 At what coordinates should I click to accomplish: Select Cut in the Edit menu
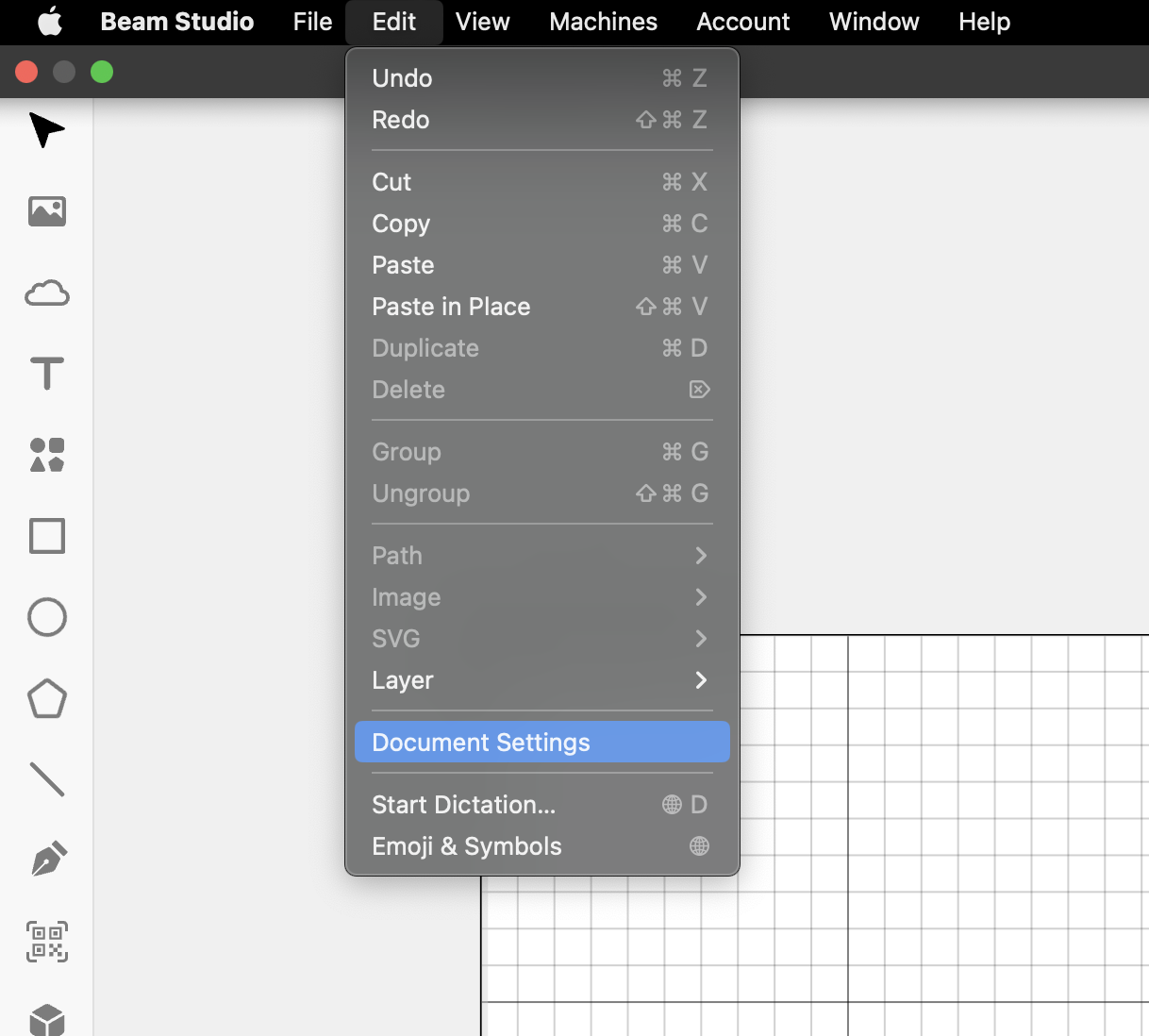click(x=542, y=182)
